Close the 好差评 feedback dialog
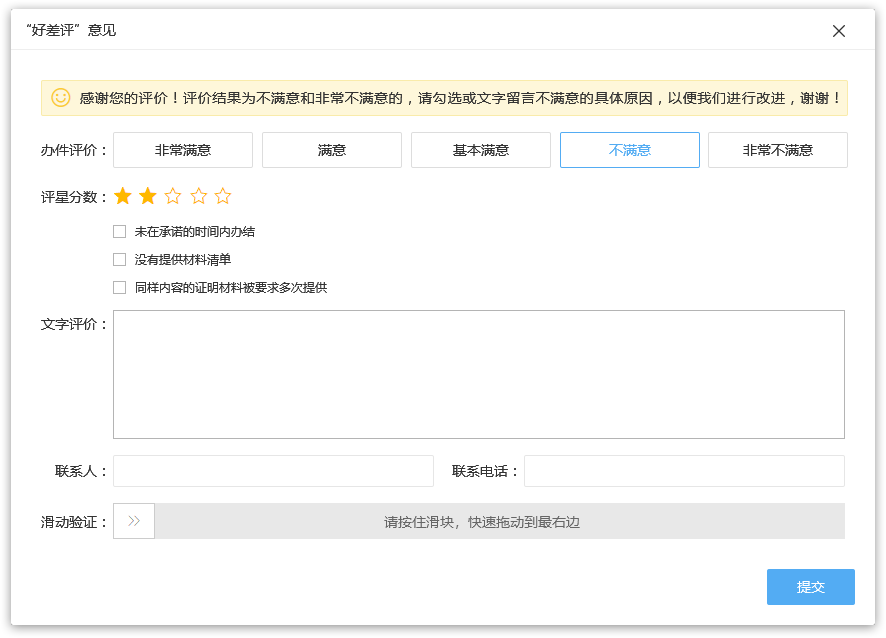886x638 pixels. point(839,31)
